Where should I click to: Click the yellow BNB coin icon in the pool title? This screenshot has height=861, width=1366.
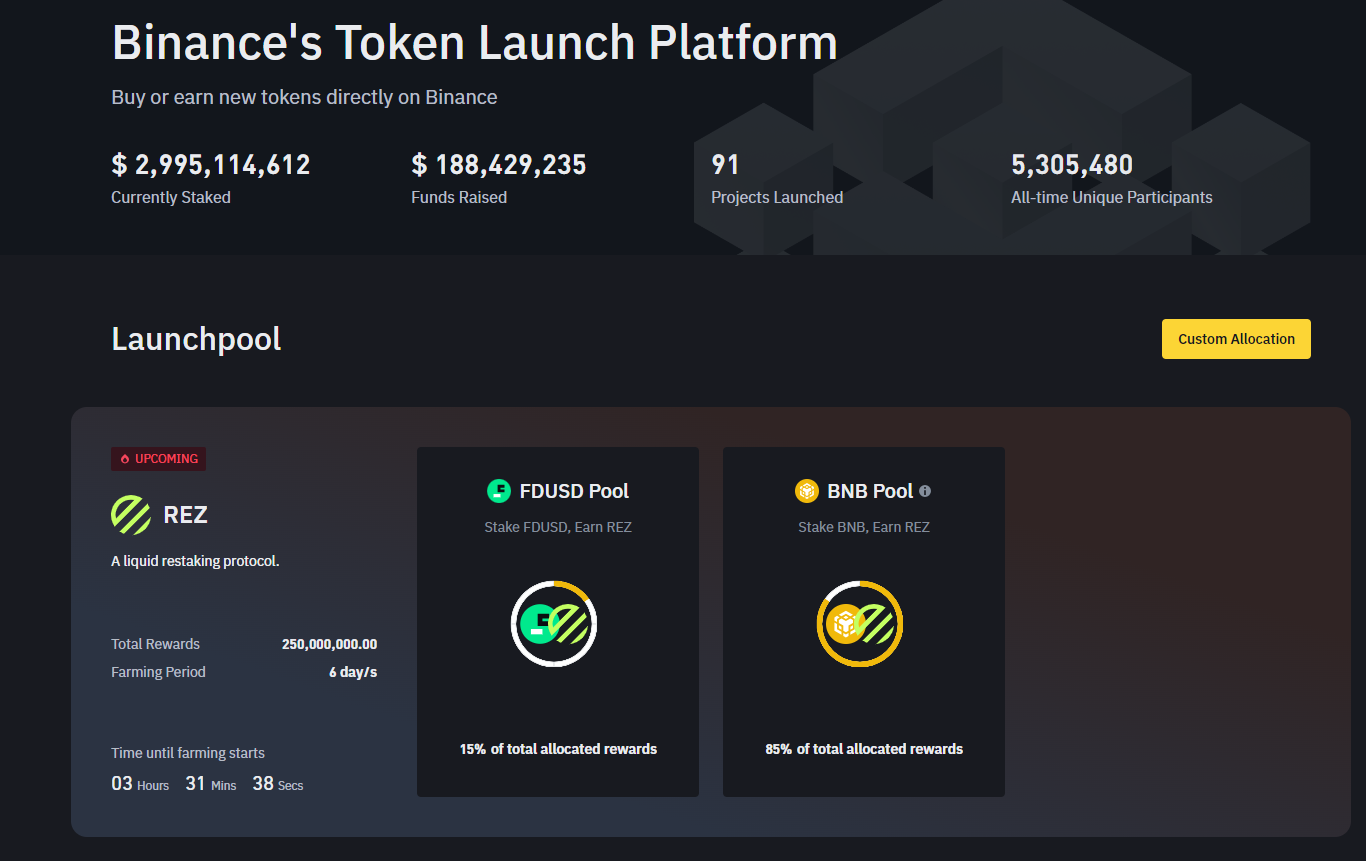click(x=806, y=491)
